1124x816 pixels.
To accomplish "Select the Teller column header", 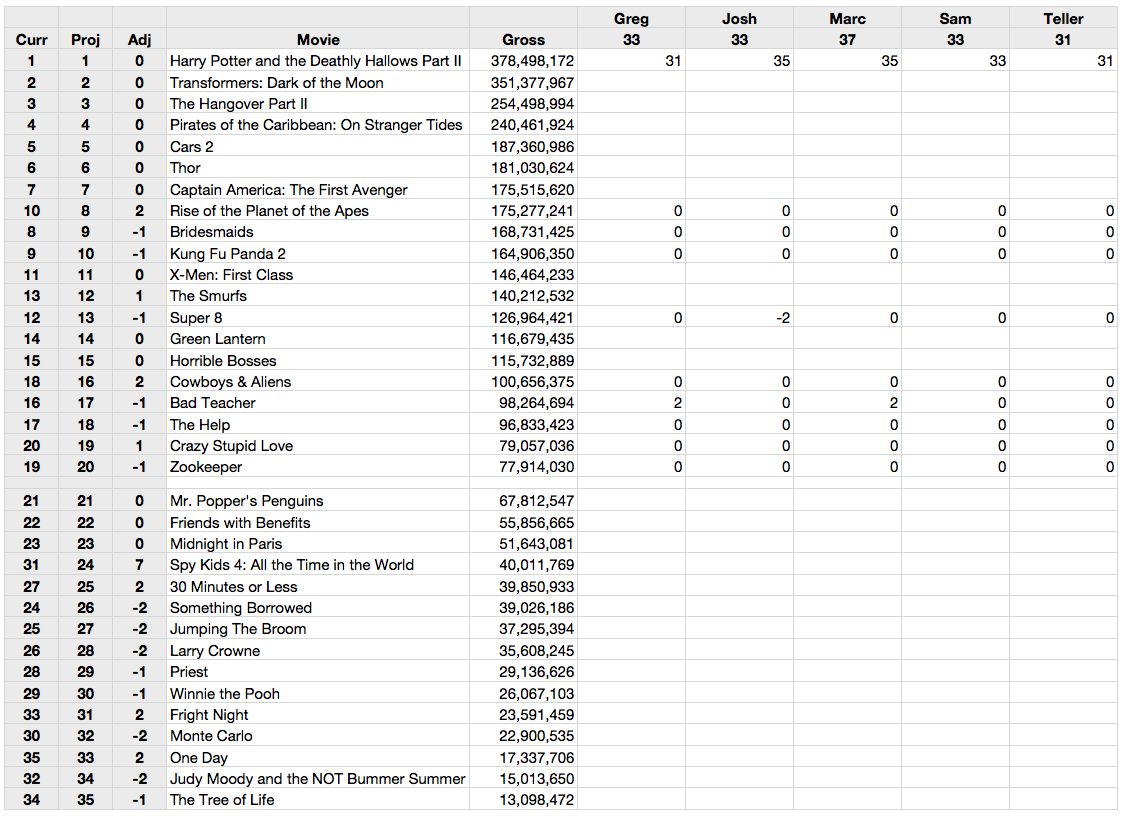I will pyautogui.click(x=1064, y=19).
